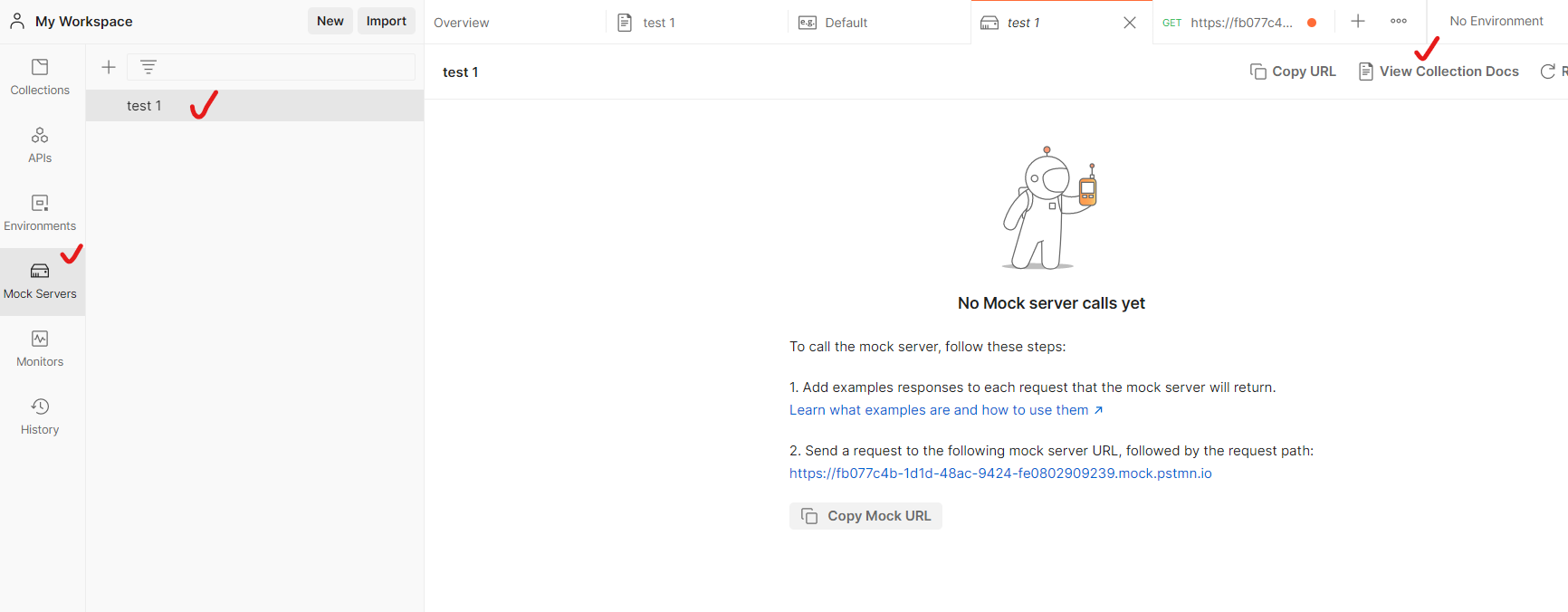Image resolution: width=1568 pixels, height=612 pixels.
Task: Open a new tab with plus icon
Action: (1358, 22)
